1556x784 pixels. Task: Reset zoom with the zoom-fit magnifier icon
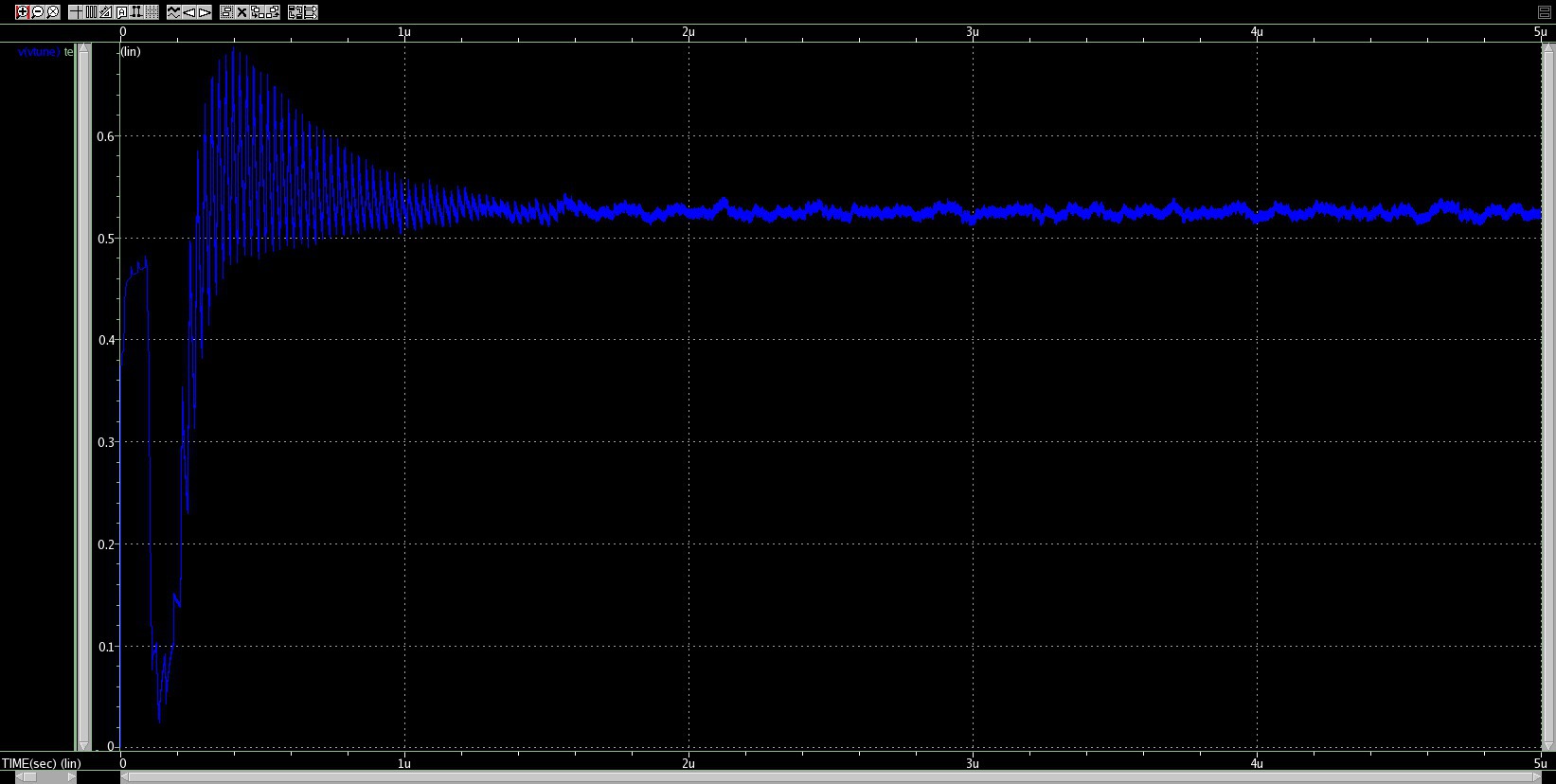53,12
